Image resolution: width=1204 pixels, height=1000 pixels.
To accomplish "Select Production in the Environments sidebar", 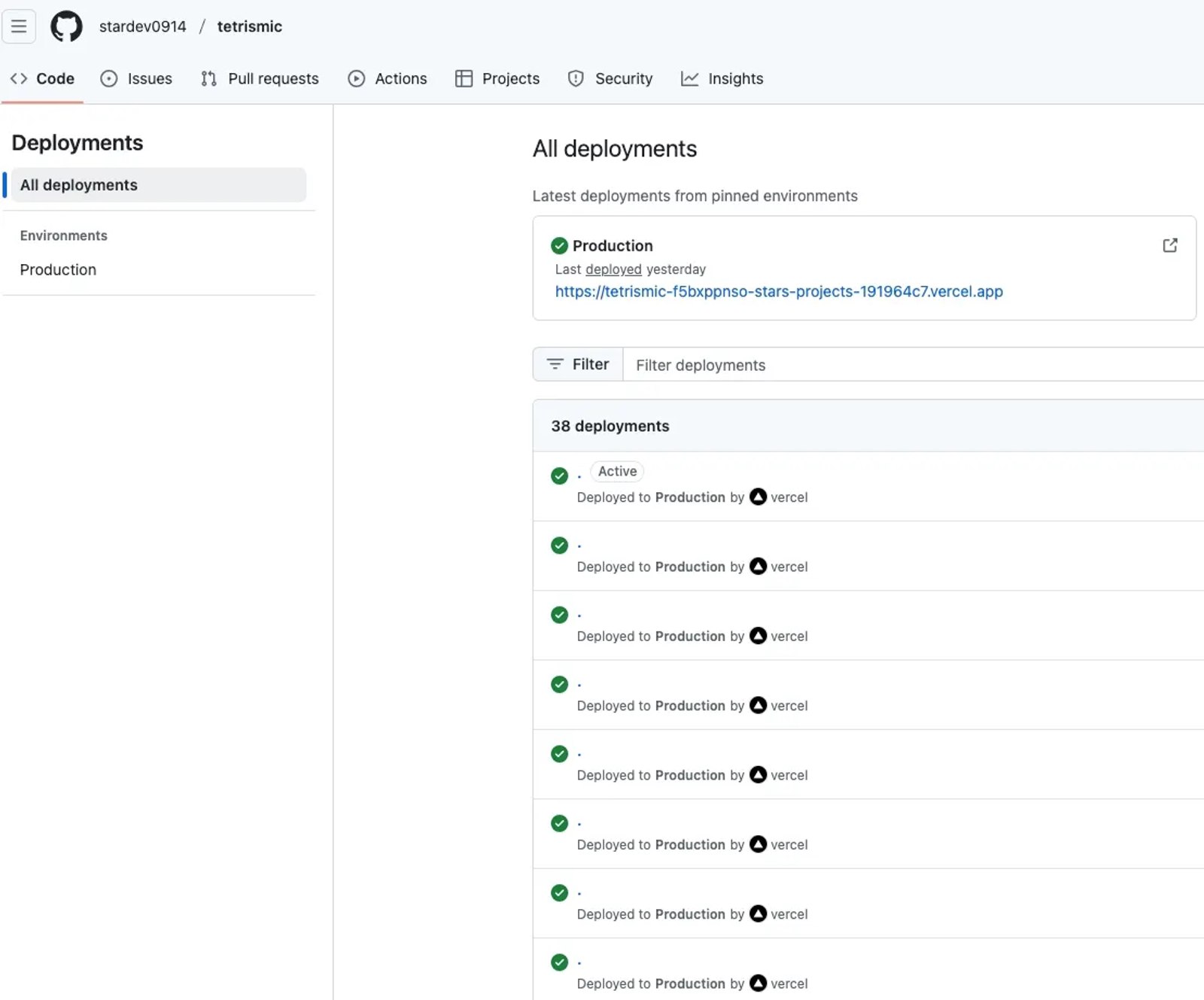I will click(x=58, y=269).
